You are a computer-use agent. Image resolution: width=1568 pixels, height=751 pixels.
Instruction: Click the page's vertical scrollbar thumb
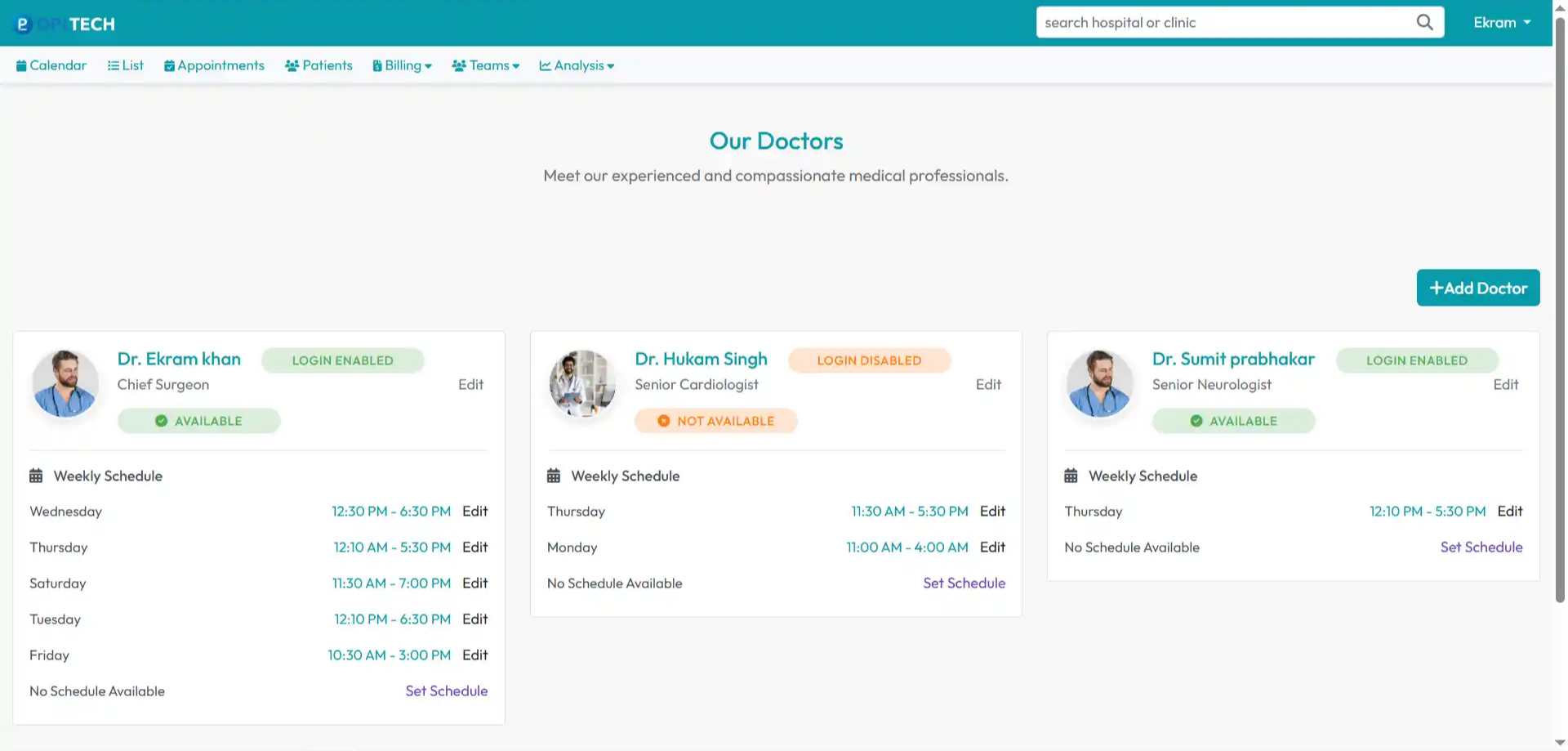click(1560, 309)
